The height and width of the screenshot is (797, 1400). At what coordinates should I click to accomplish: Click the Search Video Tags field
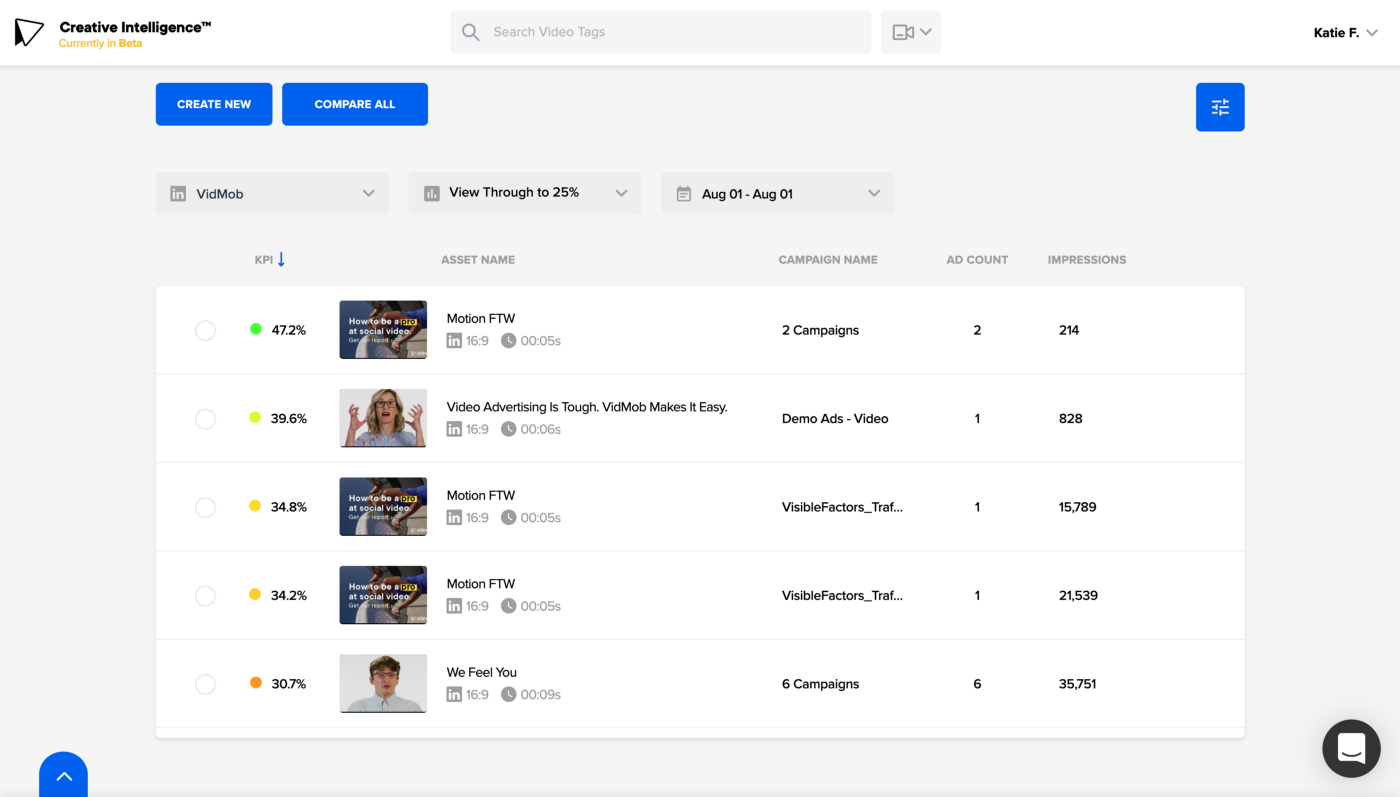(x=660, y=32)
